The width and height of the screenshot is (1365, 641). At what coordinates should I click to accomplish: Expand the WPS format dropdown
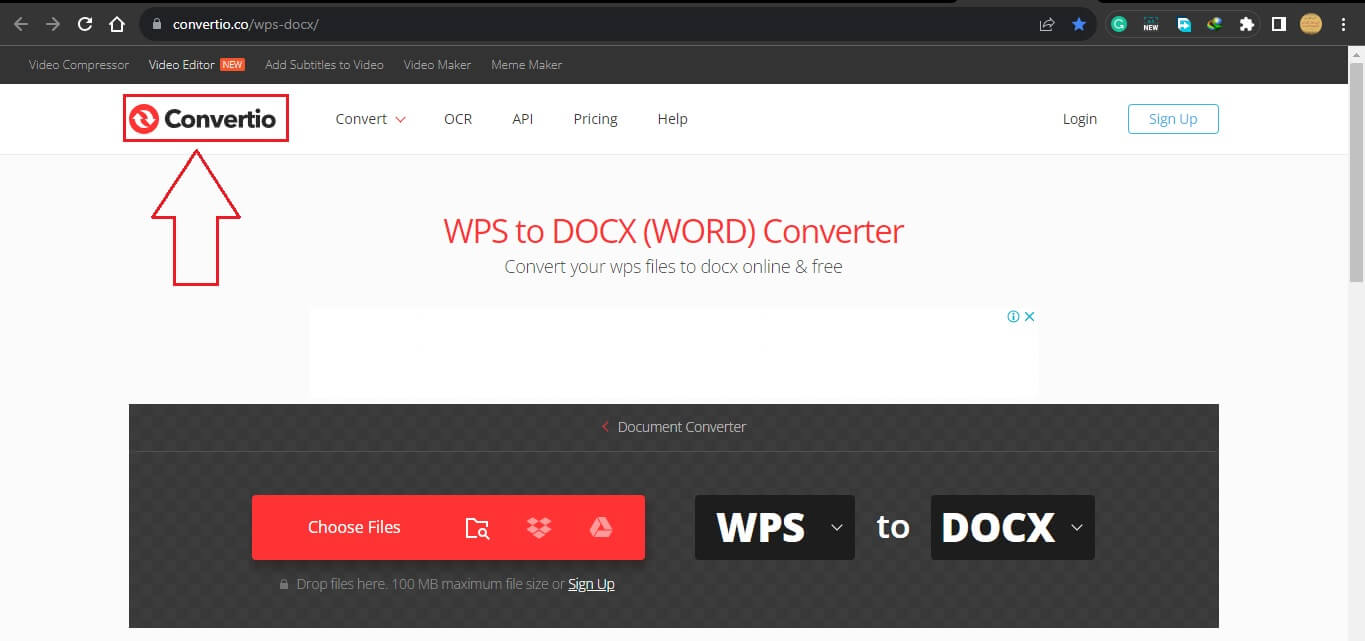pos(837,527)
